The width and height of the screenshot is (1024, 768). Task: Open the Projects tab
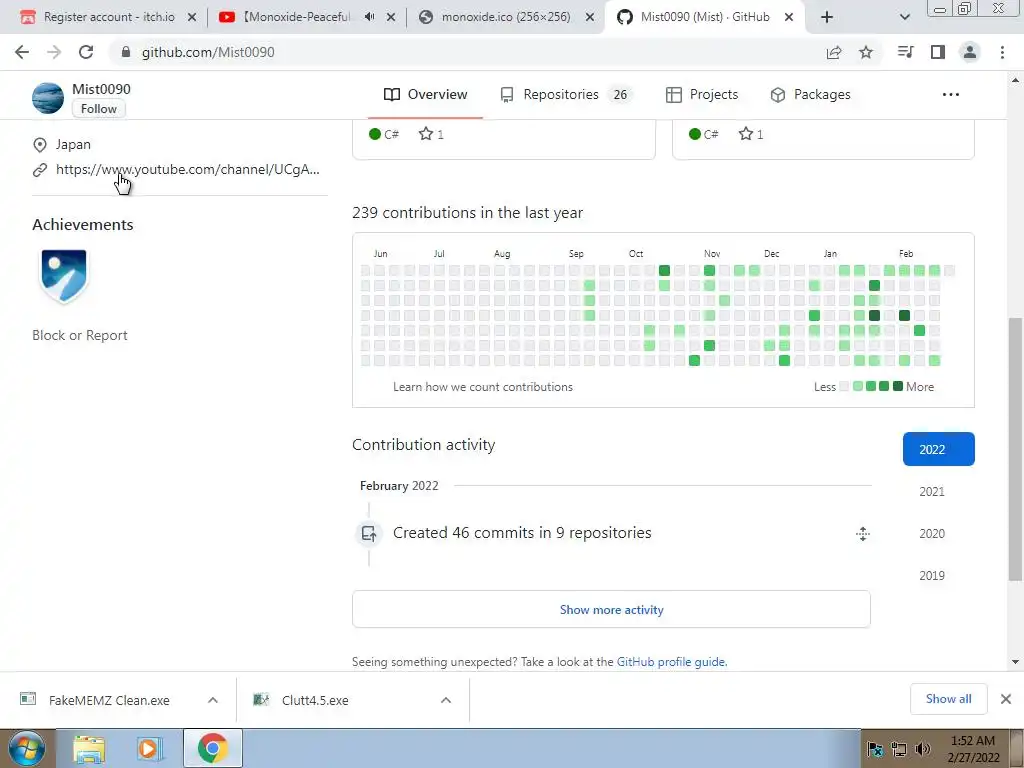[x=702, y=95]
